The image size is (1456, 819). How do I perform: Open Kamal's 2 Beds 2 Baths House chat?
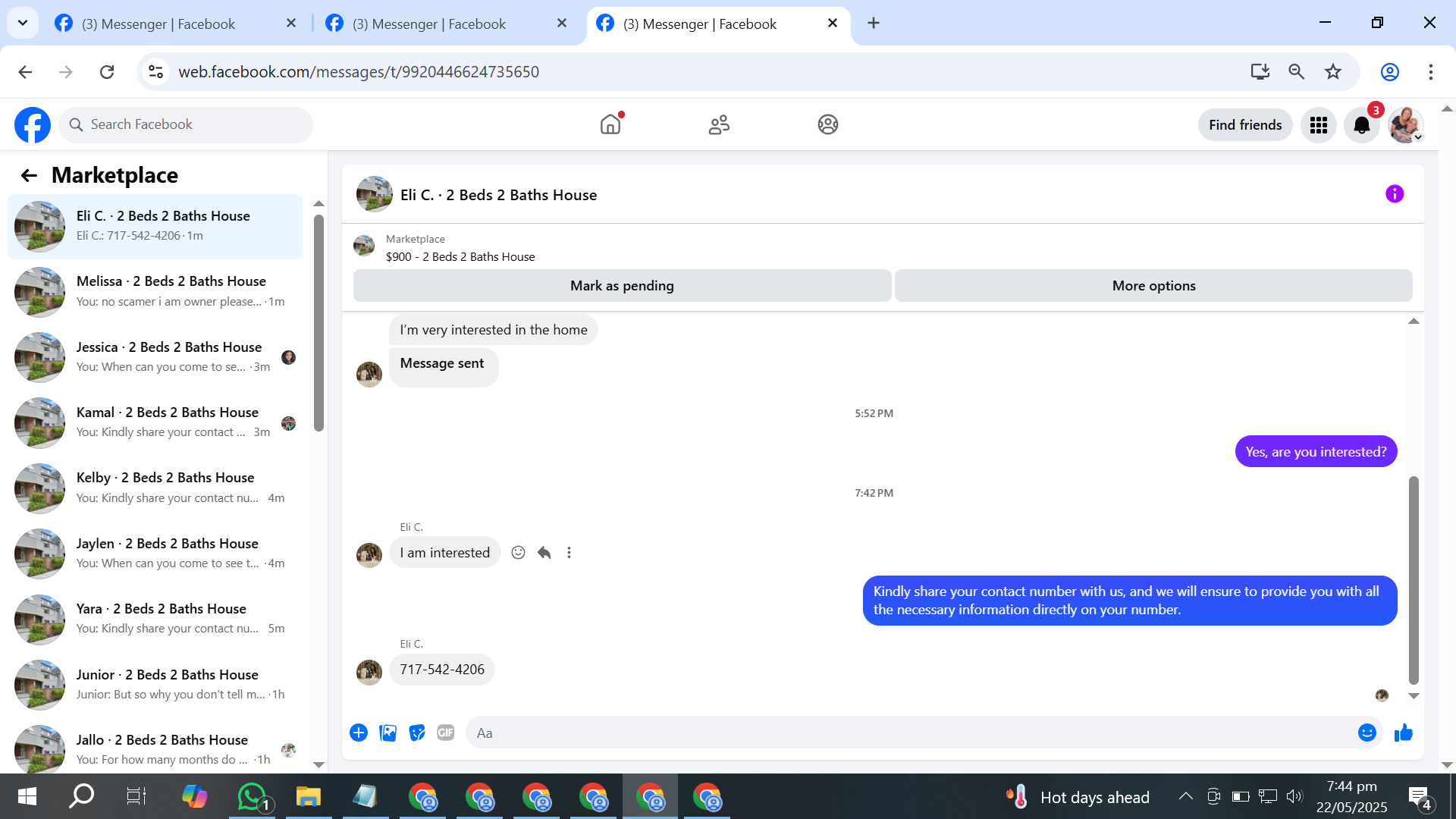coord(155,422)
